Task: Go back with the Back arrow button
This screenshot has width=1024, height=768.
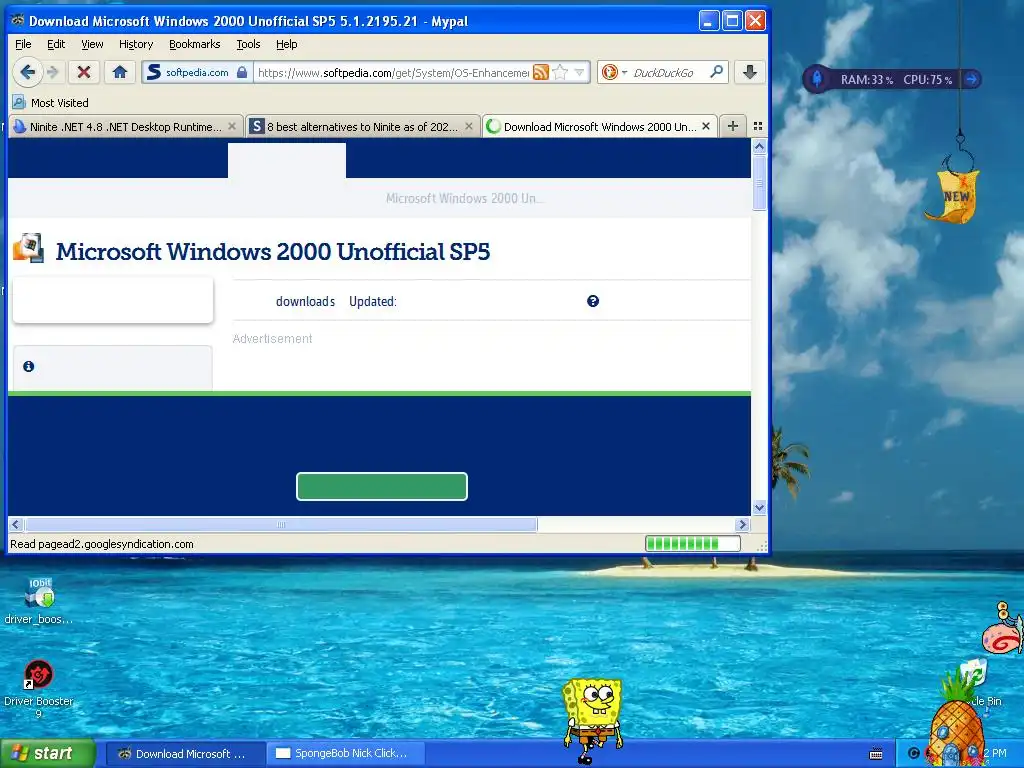Action: 27,72
